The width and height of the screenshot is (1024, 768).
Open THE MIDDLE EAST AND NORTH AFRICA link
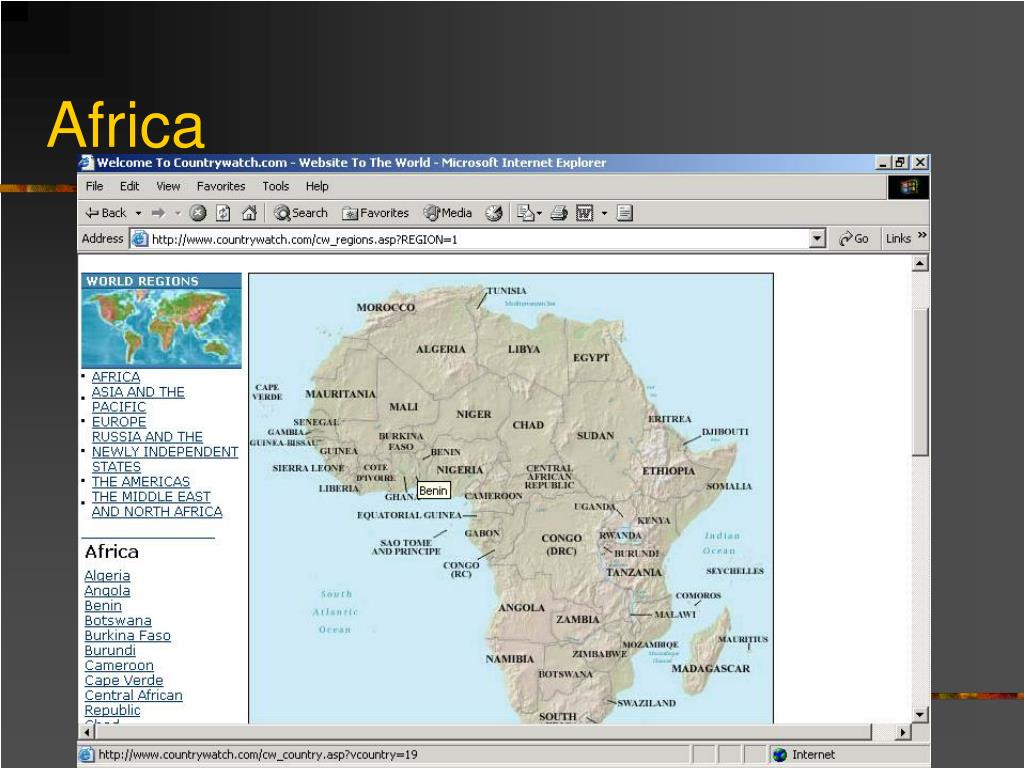click(x=157, y=504)
